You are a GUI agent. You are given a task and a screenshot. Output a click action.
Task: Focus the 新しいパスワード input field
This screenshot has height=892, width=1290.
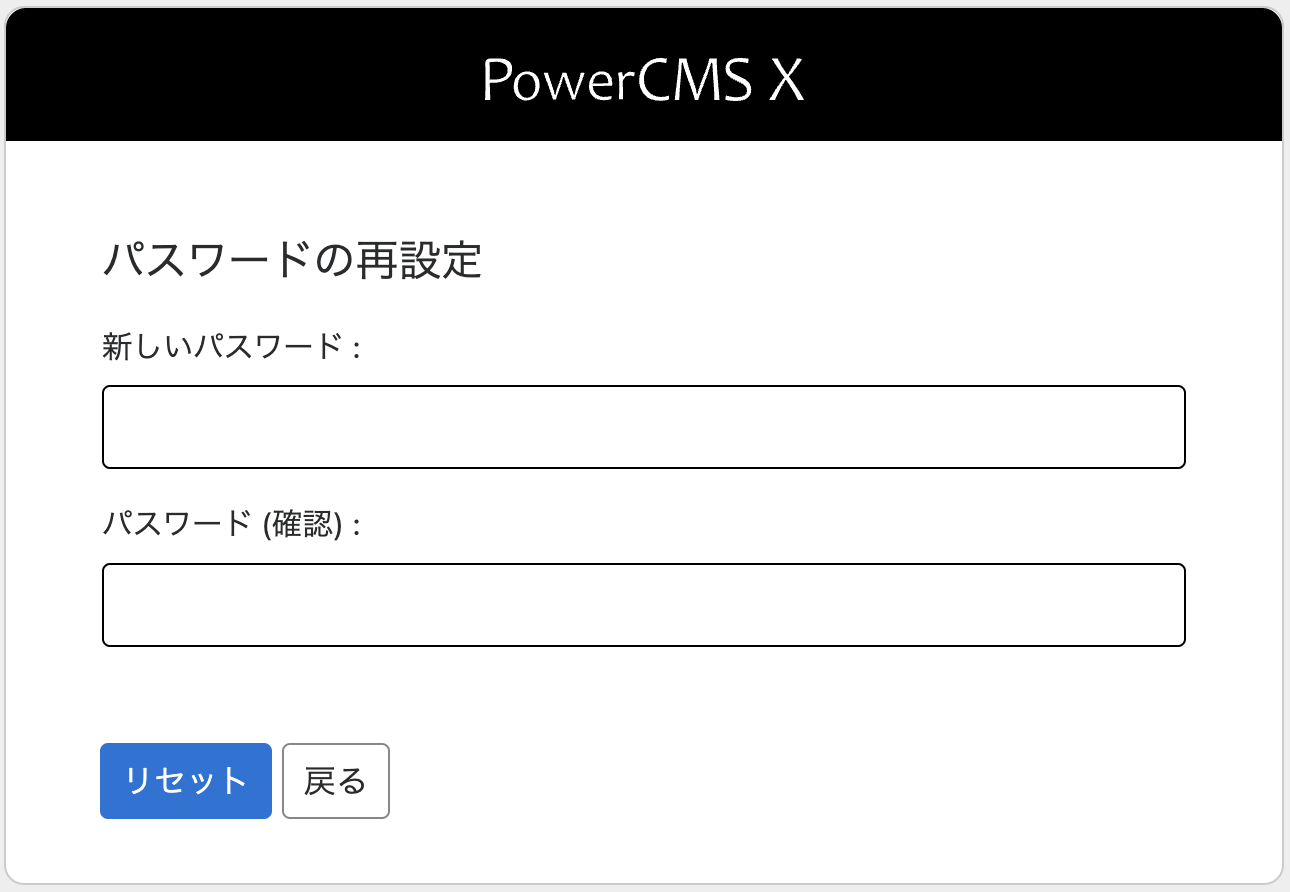coord(644,427)
